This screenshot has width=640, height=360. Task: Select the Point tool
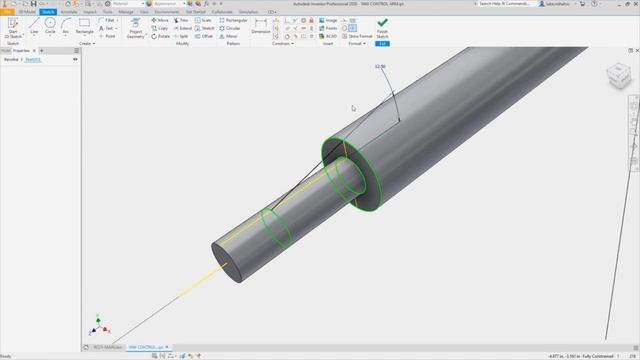[107, 36]
